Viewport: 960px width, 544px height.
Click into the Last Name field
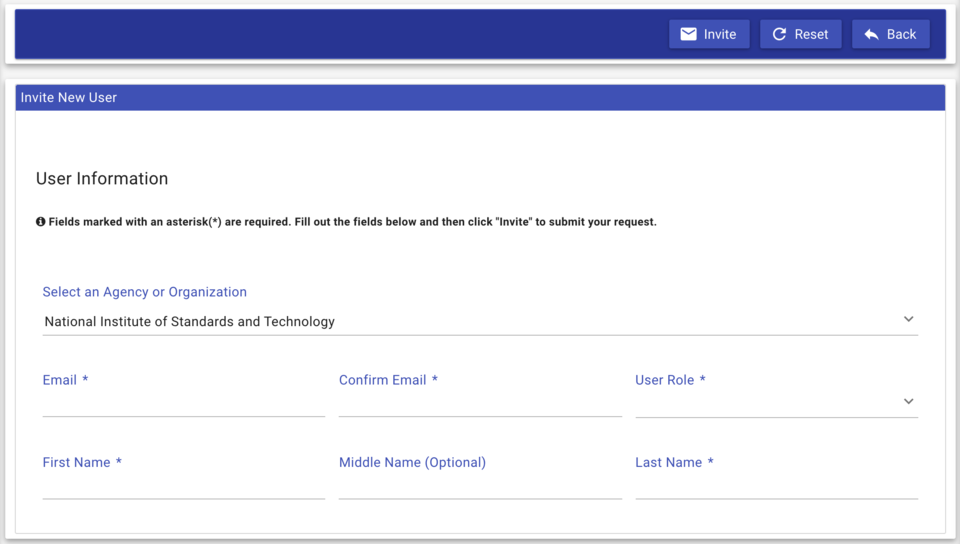tap(776, 485)
